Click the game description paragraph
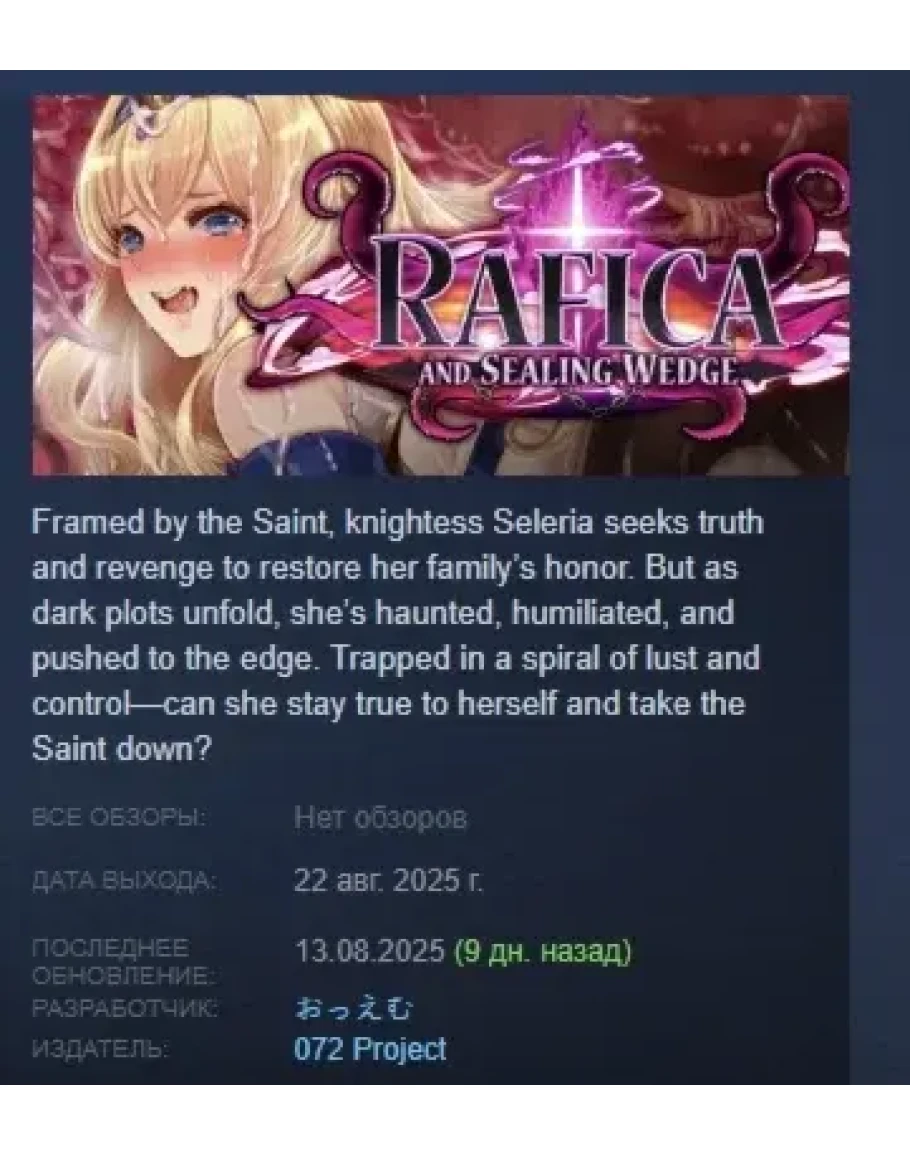This screenshot has height=1155, width=910. (x=398, y=636)
